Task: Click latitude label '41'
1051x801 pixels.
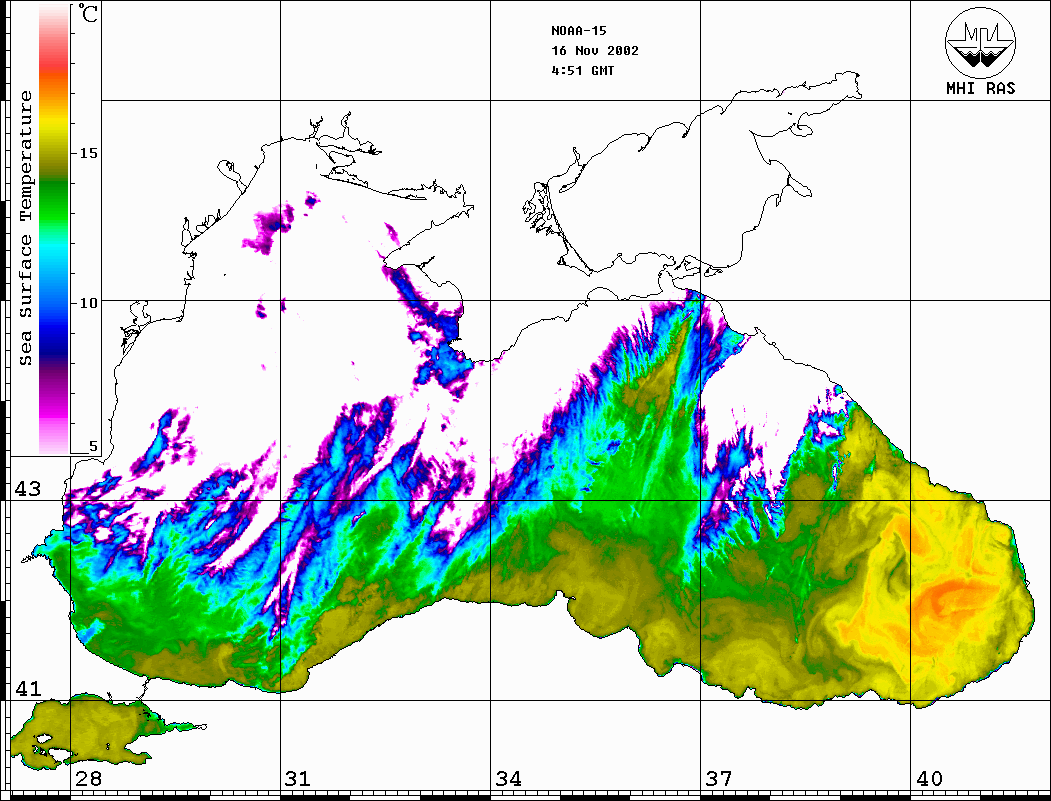Action: pos(27,688)
